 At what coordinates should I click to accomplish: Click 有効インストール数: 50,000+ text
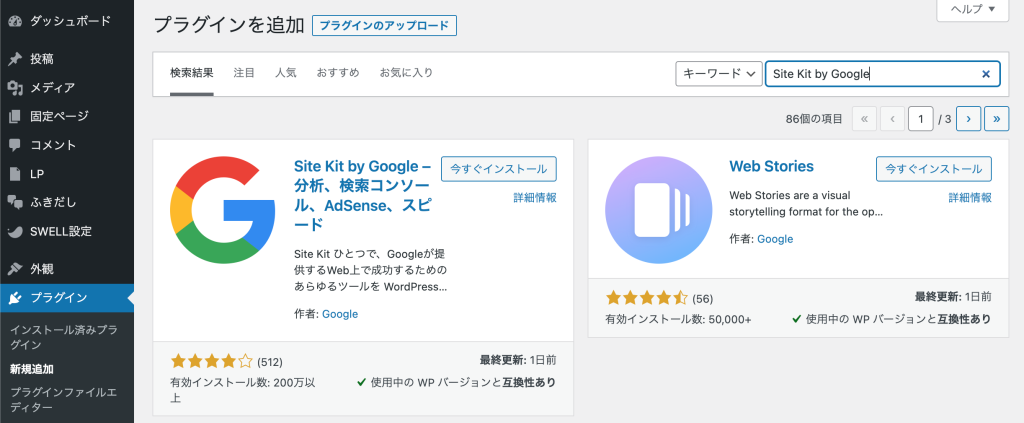pyautogui.click(x=679, y=319)
